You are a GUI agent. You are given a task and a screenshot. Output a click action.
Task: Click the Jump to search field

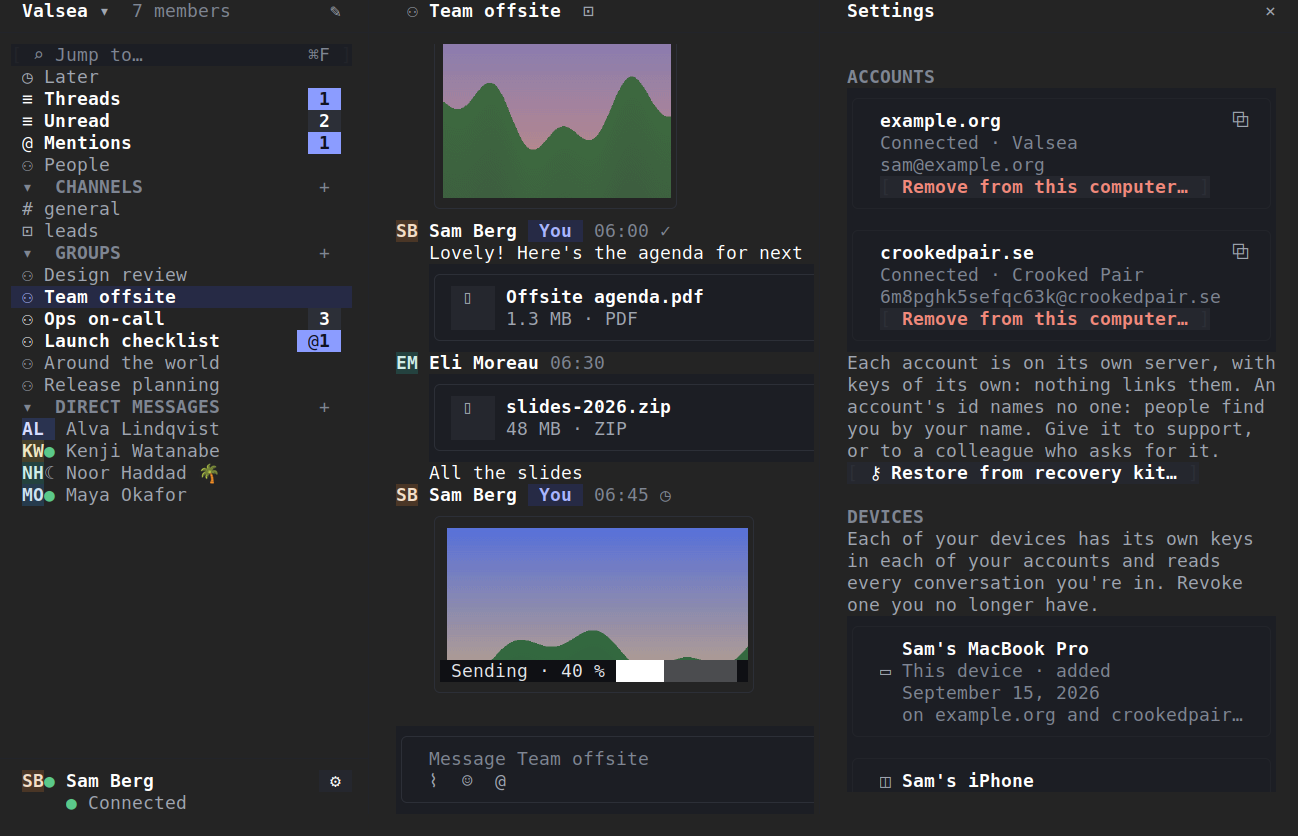tap(181, 55)
